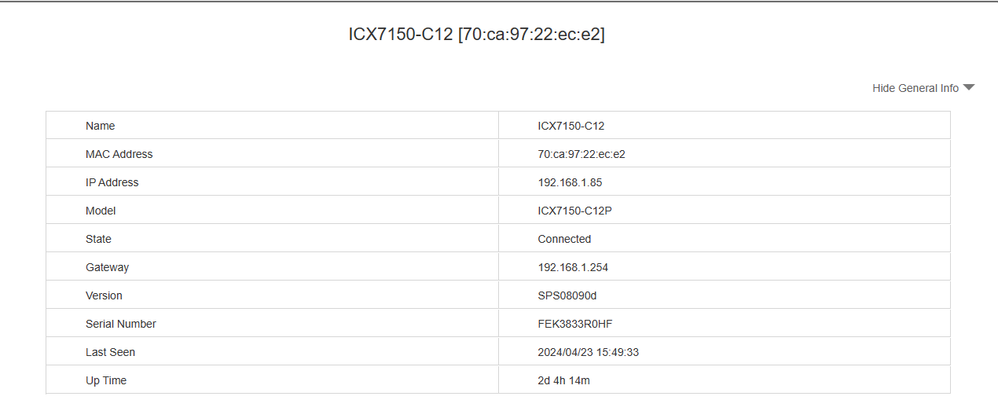The image size is (998, 411).
Task: Click the MAC address value in the table
Action: tap(581, 154)
